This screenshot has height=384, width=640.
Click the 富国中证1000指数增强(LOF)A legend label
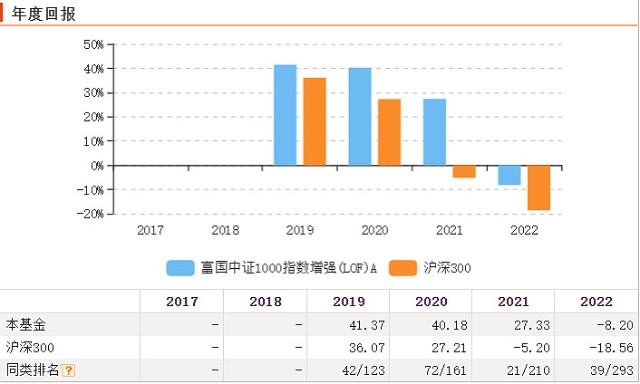pos(288,268)
